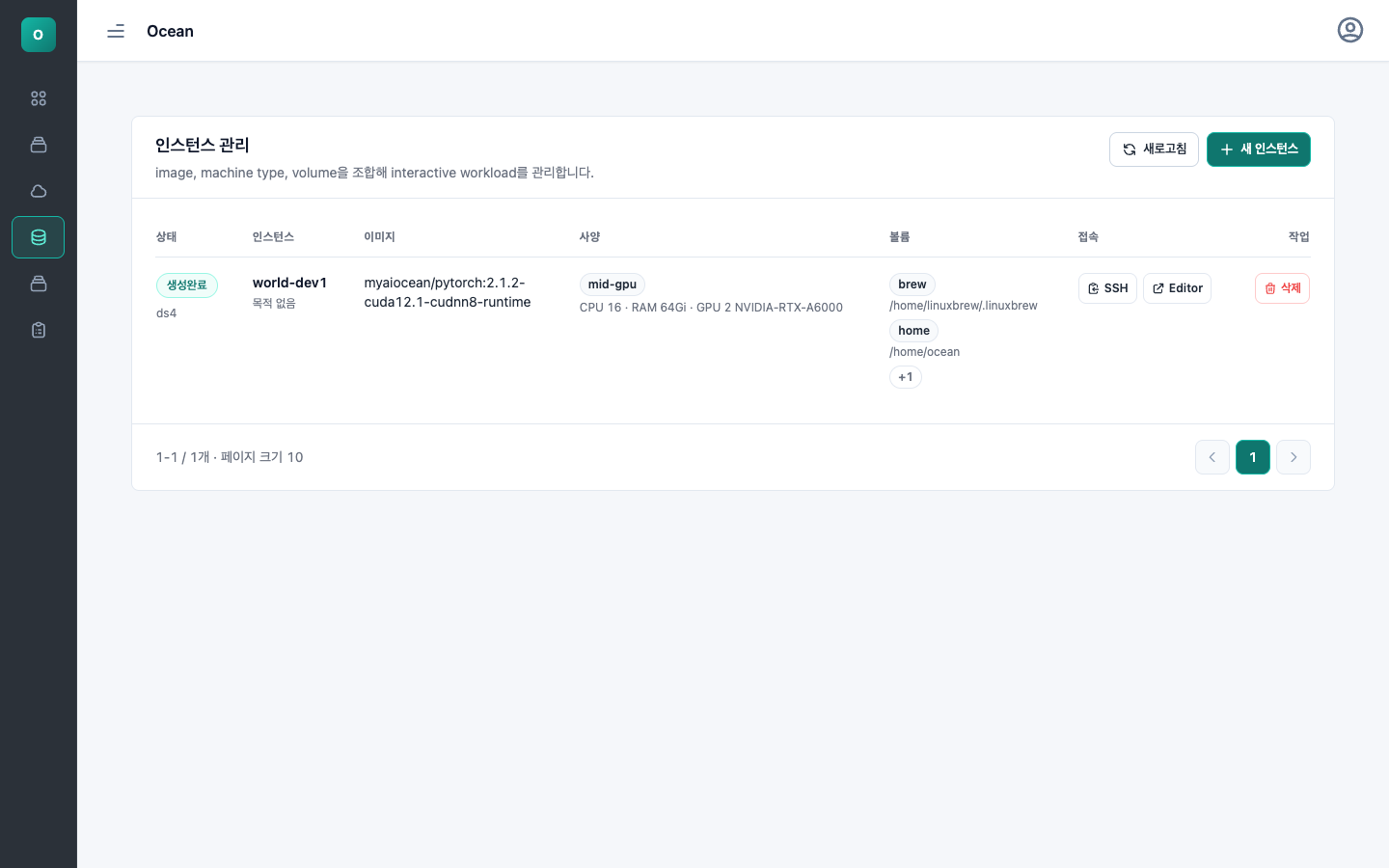
Task: Launch Editor for world-dev1
Action: point(1177,288)
